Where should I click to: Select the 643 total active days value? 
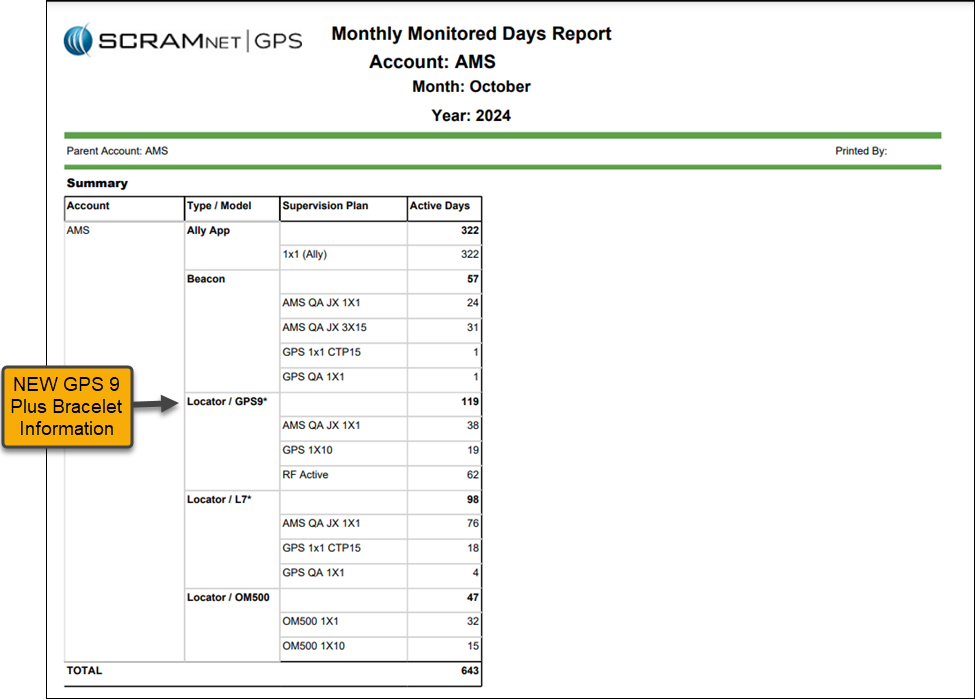470,671
